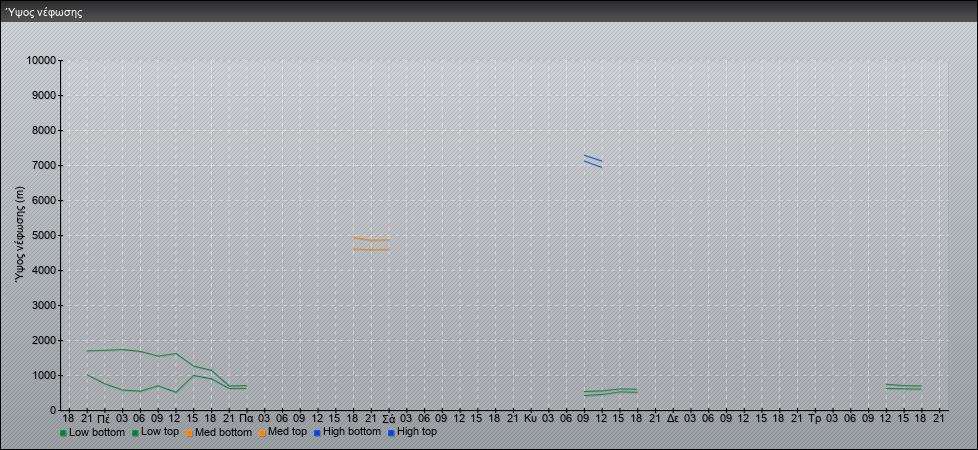The height and width of the screenshot is (450, 978).
Task: Select the green low cloud segment after Κυ
Action: click(x=610, y=391)
